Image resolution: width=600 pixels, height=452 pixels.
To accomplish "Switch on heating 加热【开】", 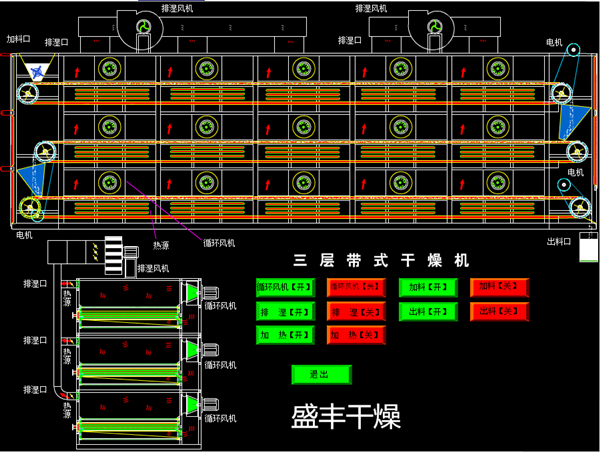I will [x=286, y=336].
